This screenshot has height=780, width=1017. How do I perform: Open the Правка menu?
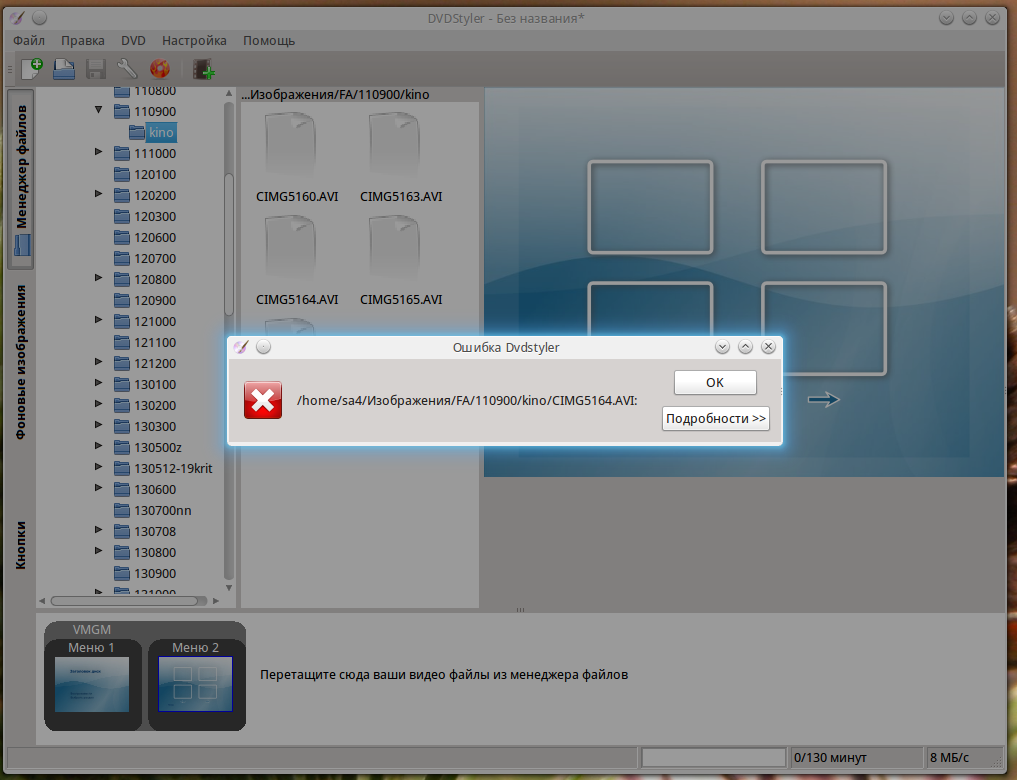[x=82, y=40]
